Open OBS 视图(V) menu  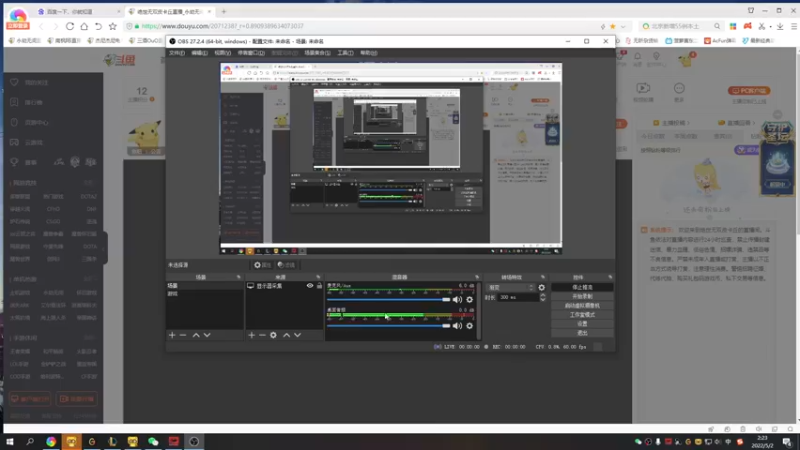click(x=222, y=53)
